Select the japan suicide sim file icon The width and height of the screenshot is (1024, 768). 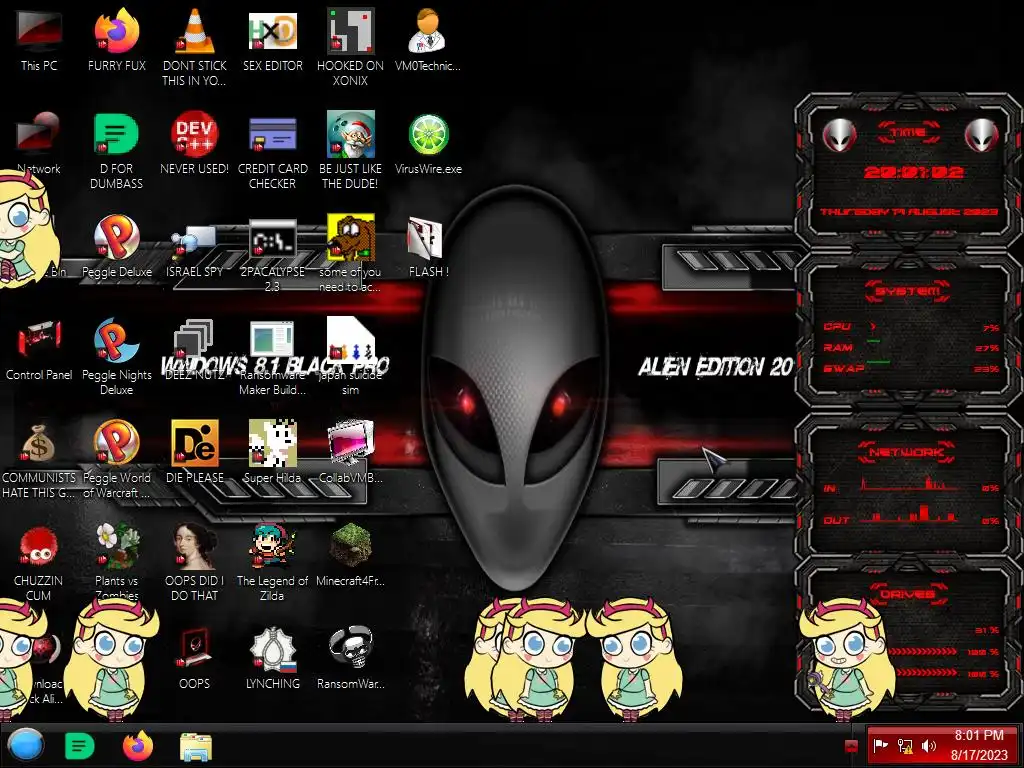(350, 340)
